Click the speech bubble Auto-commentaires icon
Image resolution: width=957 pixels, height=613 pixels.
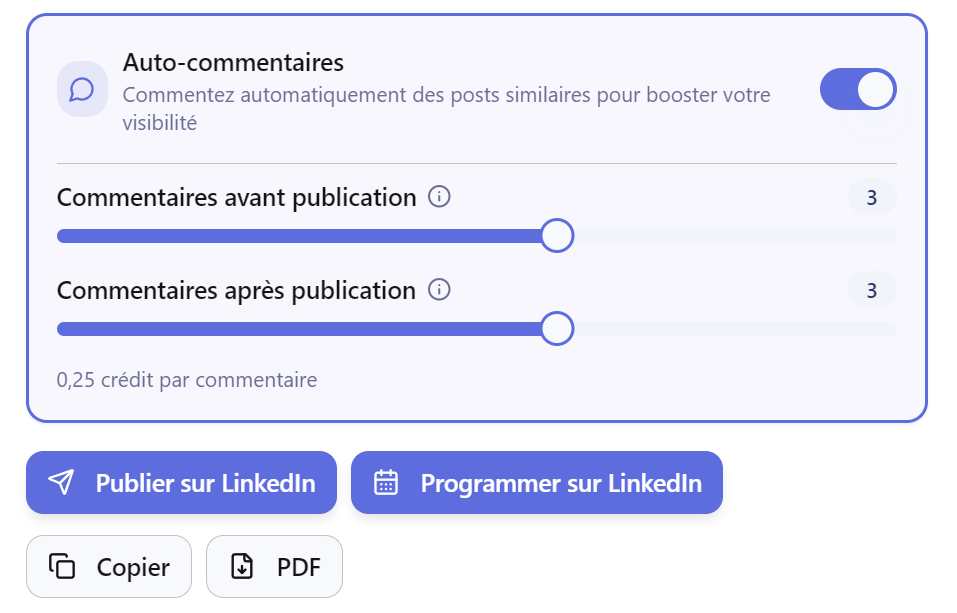point(82,90)
